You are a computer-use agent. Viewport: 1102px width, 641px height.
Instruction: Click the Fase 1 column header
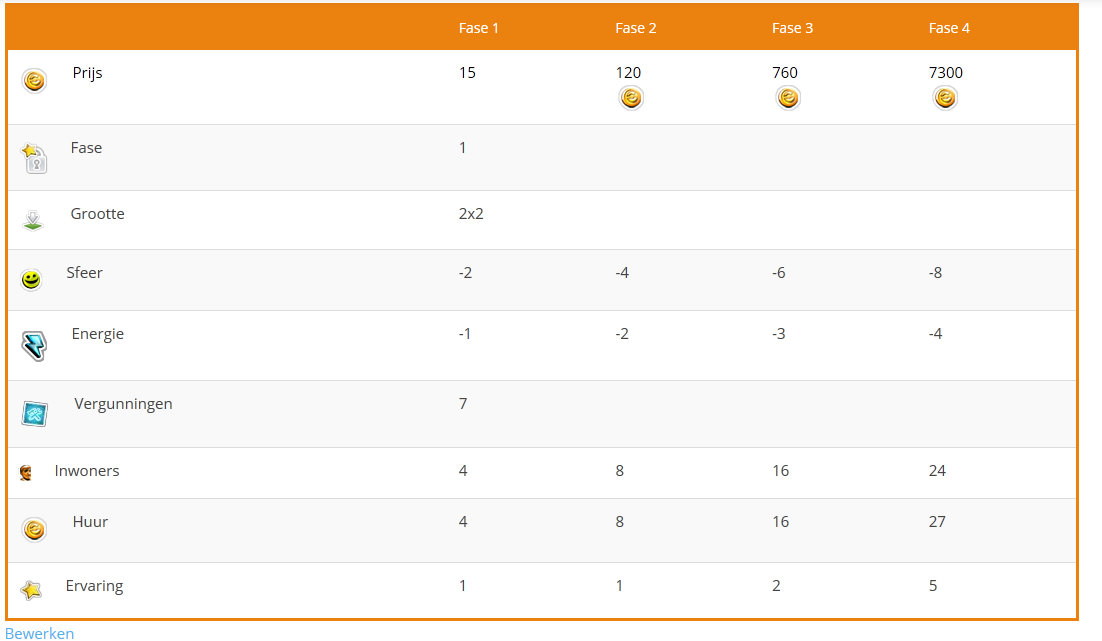pos(479,28)
